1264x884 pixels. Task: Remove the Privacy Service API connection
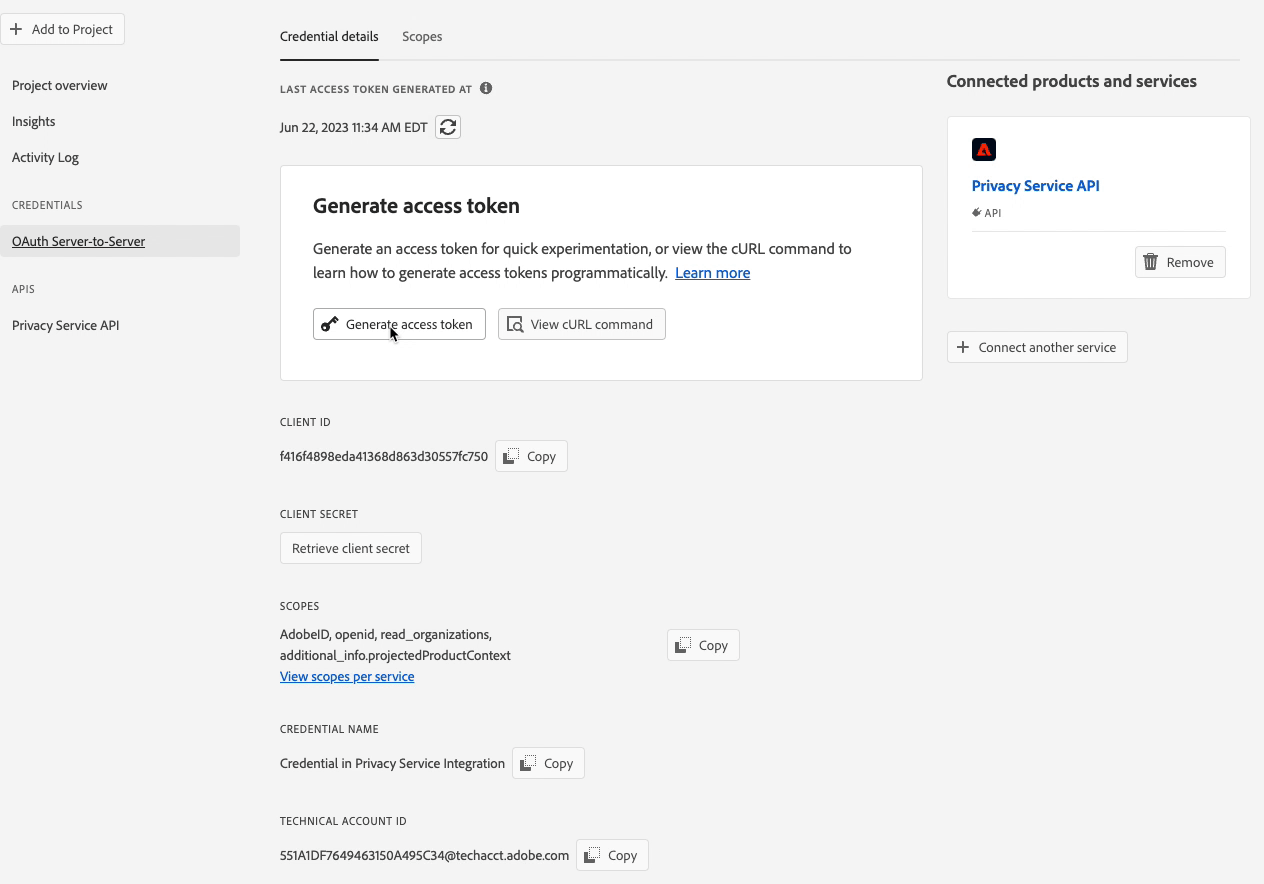tap(1180, 261)
